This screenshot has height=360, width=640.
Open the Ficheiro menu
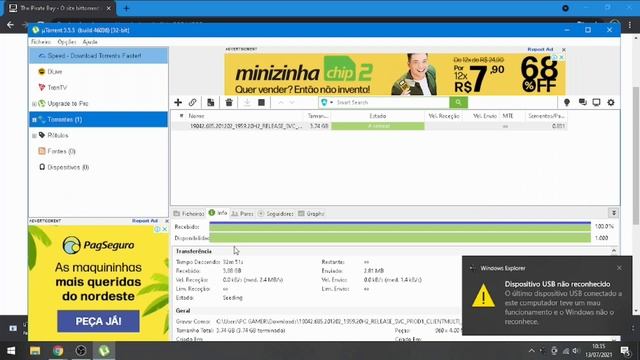coord(41,42)
